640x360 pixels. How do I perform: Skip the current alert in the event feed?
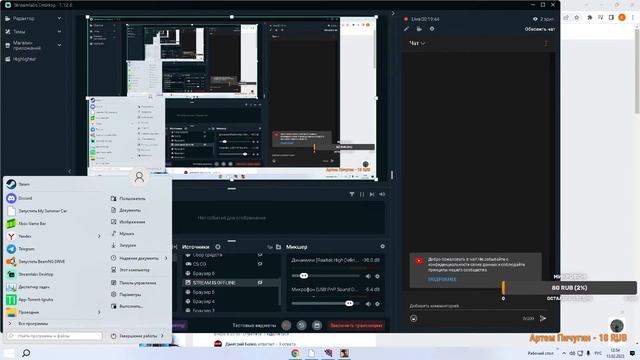(372, 195)
